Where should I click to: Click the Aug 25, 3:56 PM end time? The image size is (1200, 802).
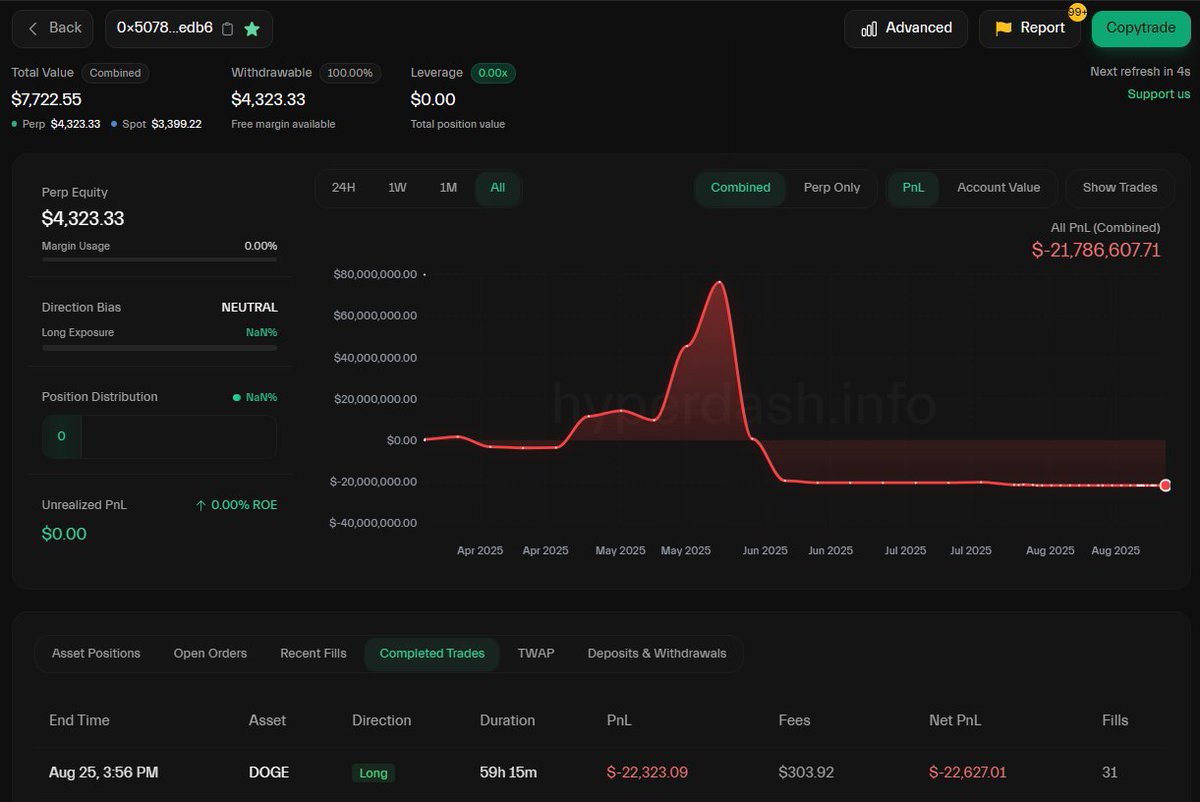click(x=103, y=773)
